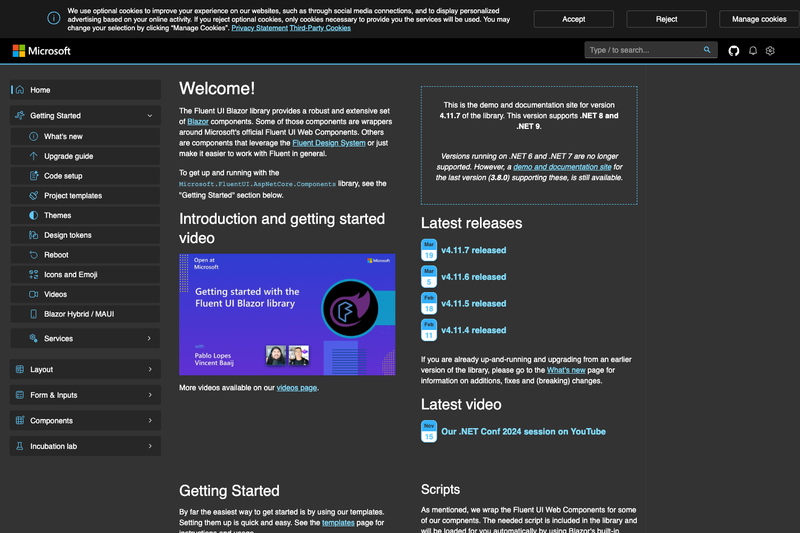Click the Reboot icon
The height and width of the screenshot is (533, 800).
tap(34, 255)
